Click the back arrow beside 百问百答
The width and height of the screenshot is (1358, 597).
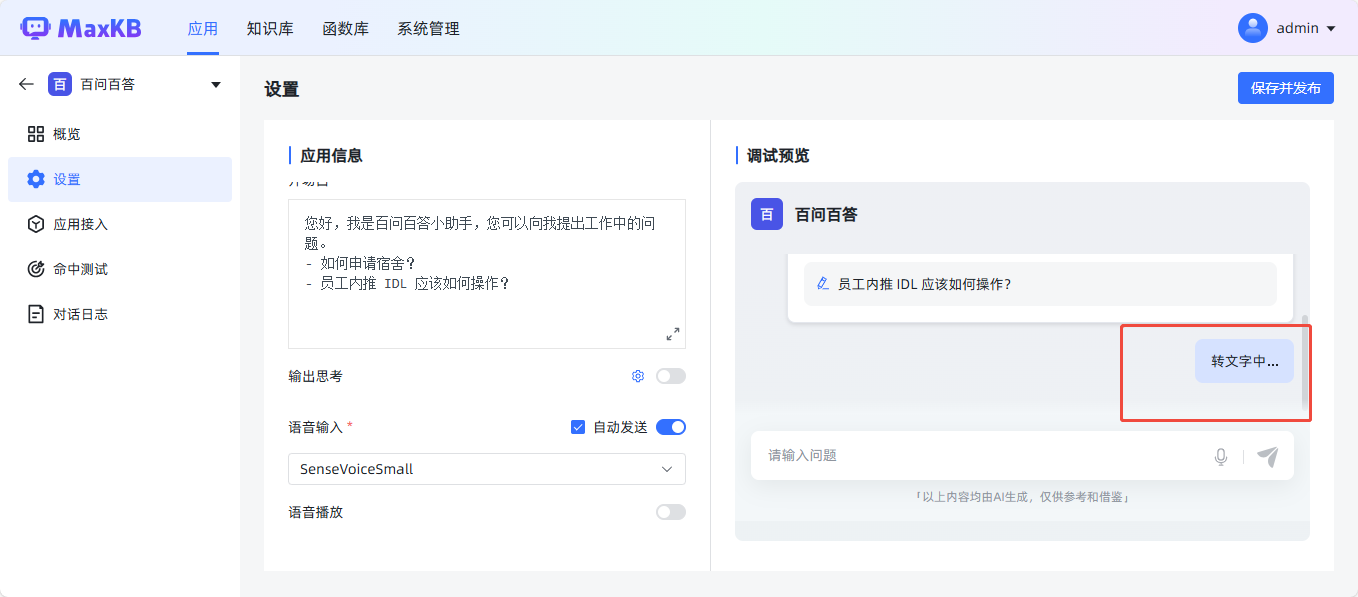26,84
